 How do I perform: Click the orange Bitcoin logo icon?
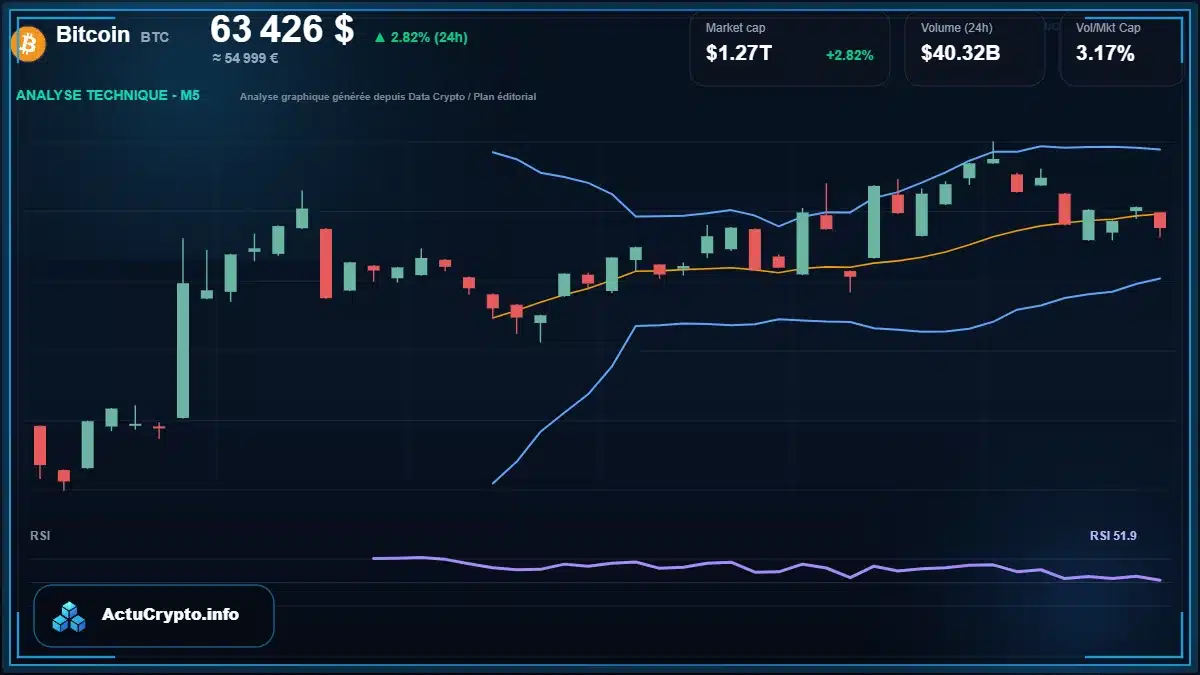26,43
